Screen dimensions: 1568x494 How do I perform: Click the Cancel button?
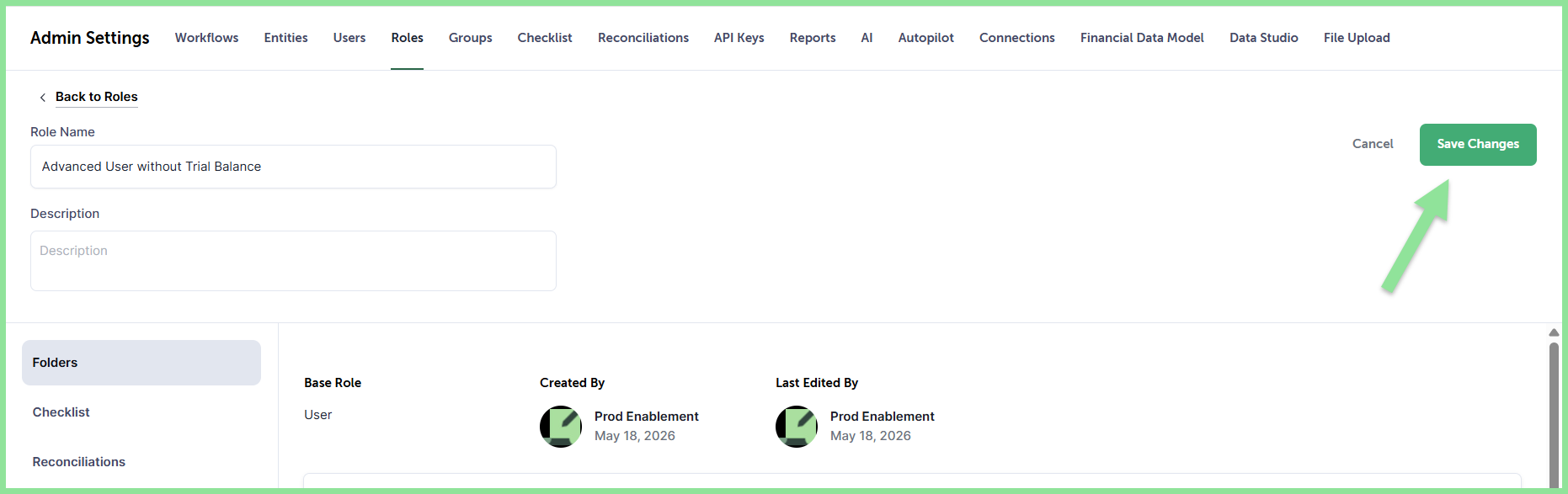1373,144
